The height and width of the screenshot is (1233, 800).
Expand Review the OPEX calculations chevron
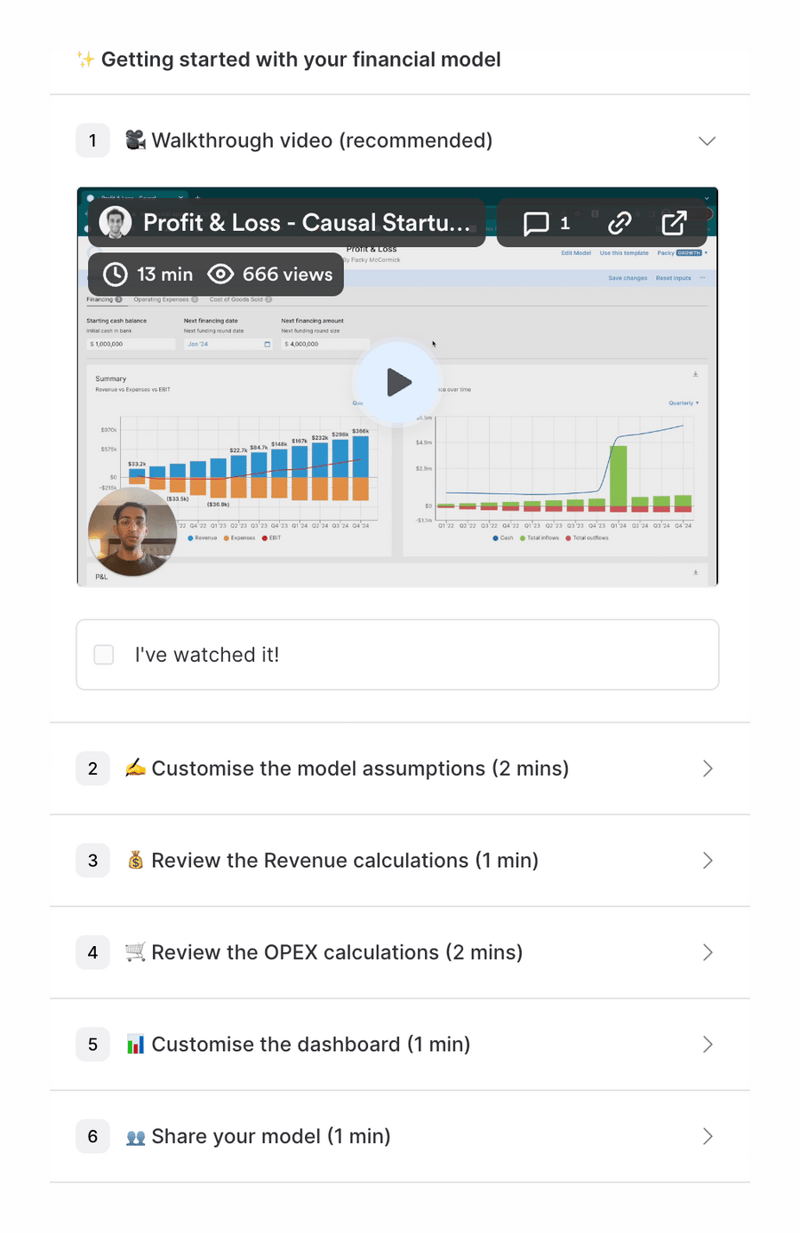(707, 953)
